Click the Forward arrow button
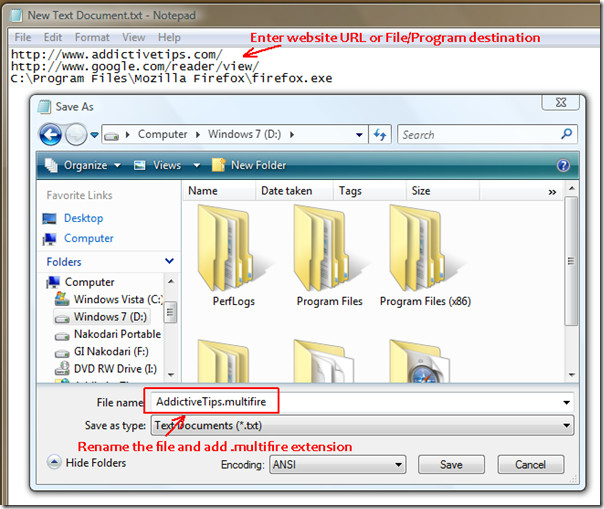The width and height of the screenshot is (604, 509). [76, 134]
